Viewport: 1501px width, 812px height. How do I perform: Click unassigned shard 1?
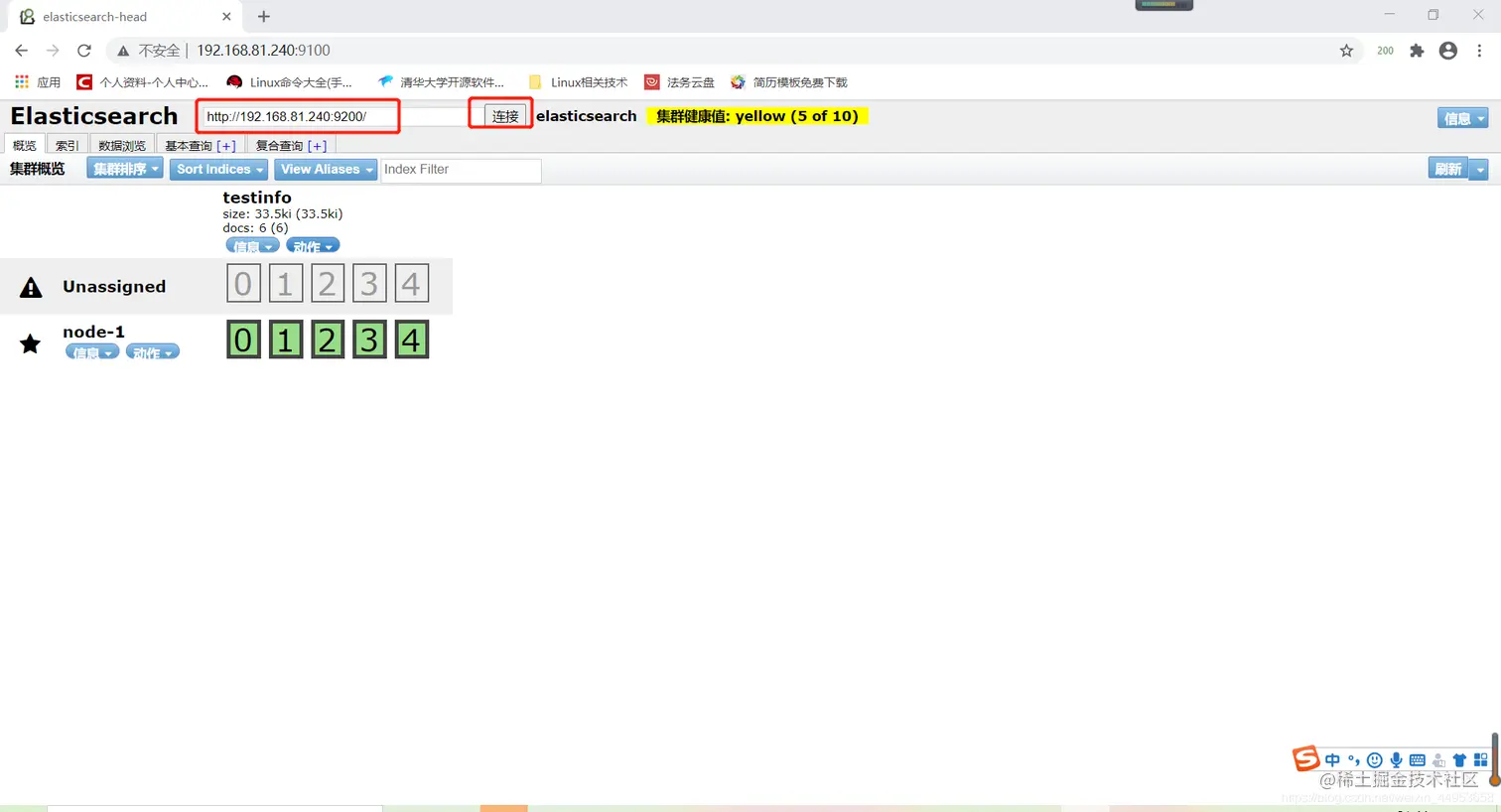(285, 284)
